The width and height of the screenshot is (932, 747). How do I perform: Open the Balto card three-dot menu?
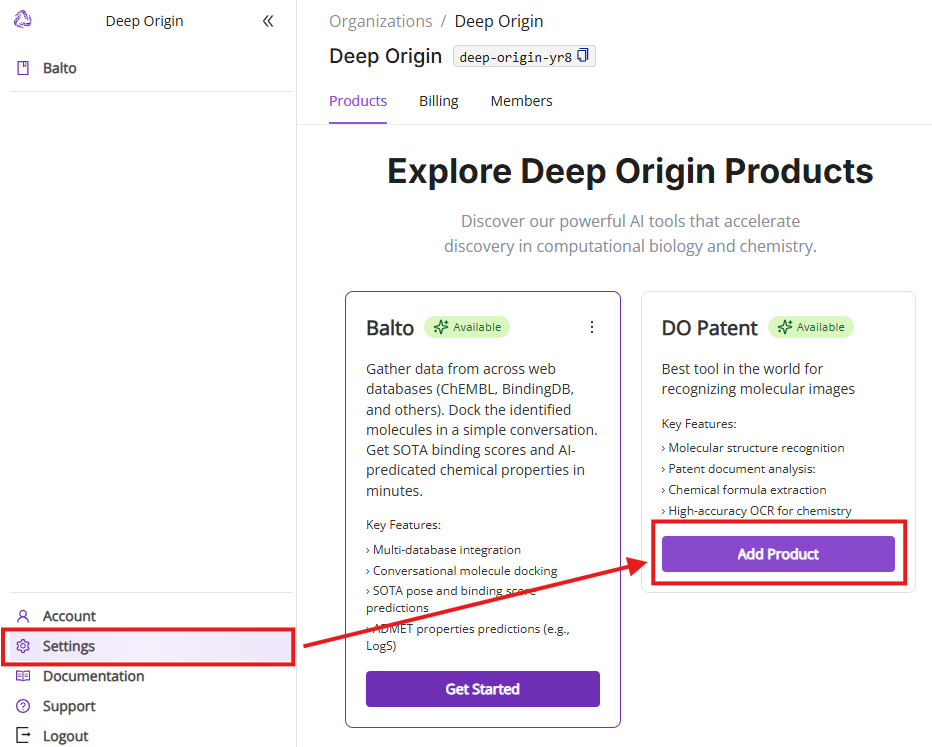592,327
